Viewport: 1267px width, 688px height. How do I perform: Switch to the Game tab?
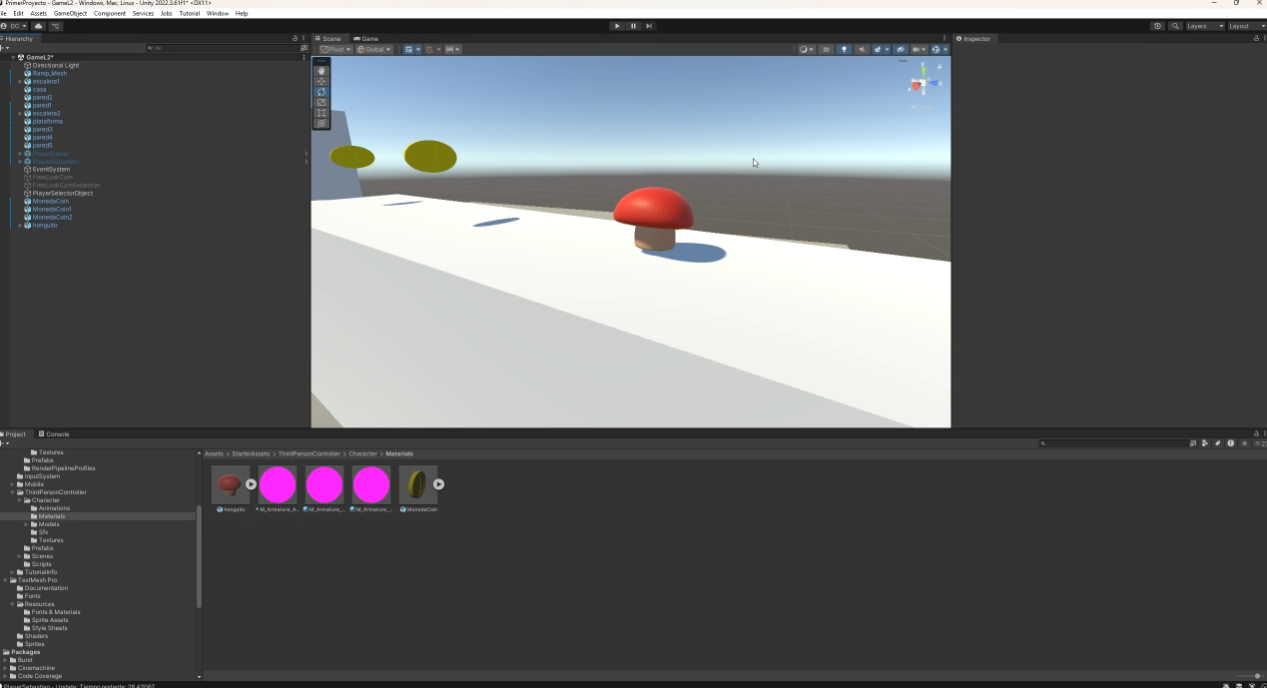tap(366, 38)
